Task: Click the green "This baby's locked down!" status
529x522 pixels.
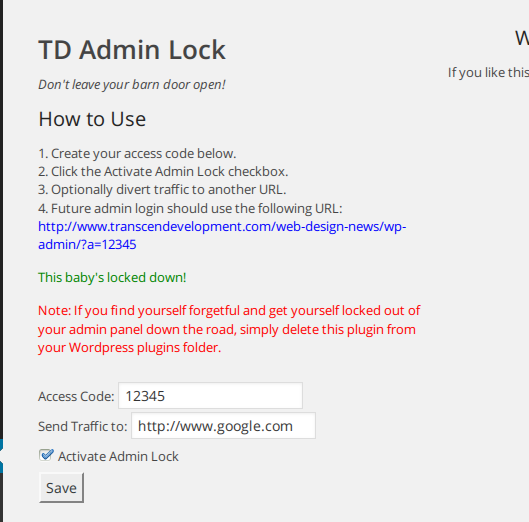Action: [112, 277]
